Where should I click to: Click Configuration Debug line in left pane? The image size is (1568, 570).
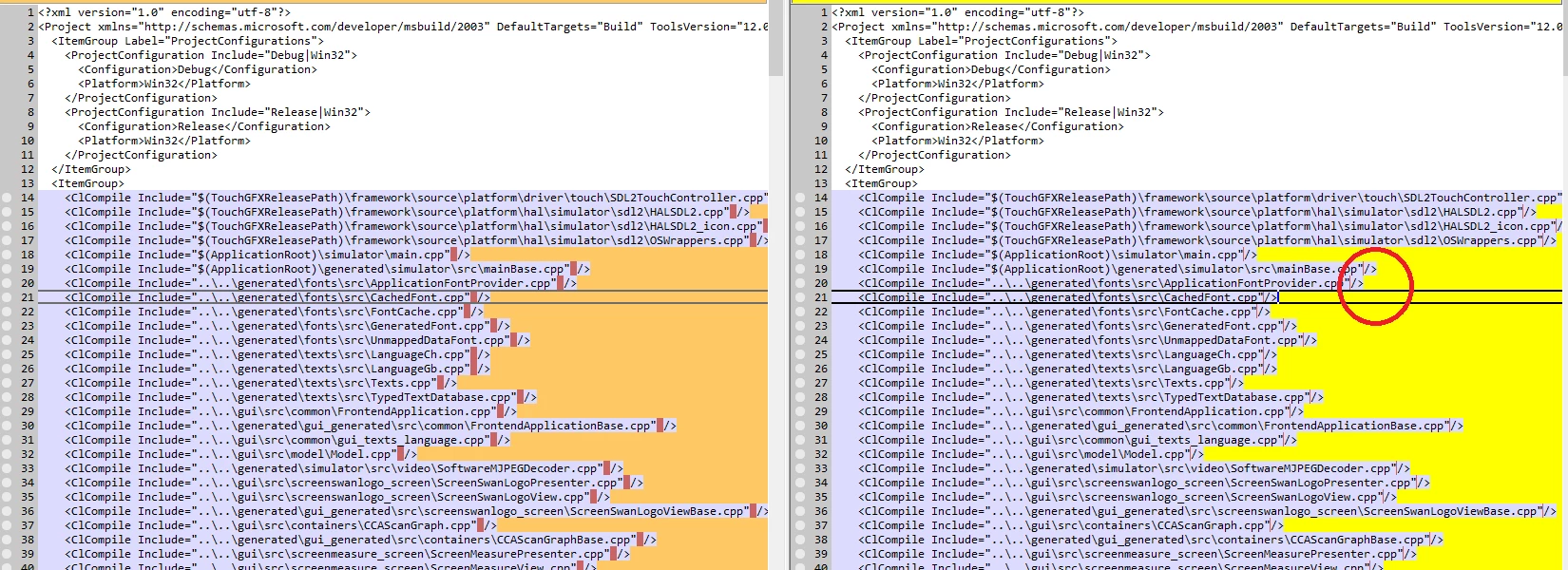click(x=198, y=69)
